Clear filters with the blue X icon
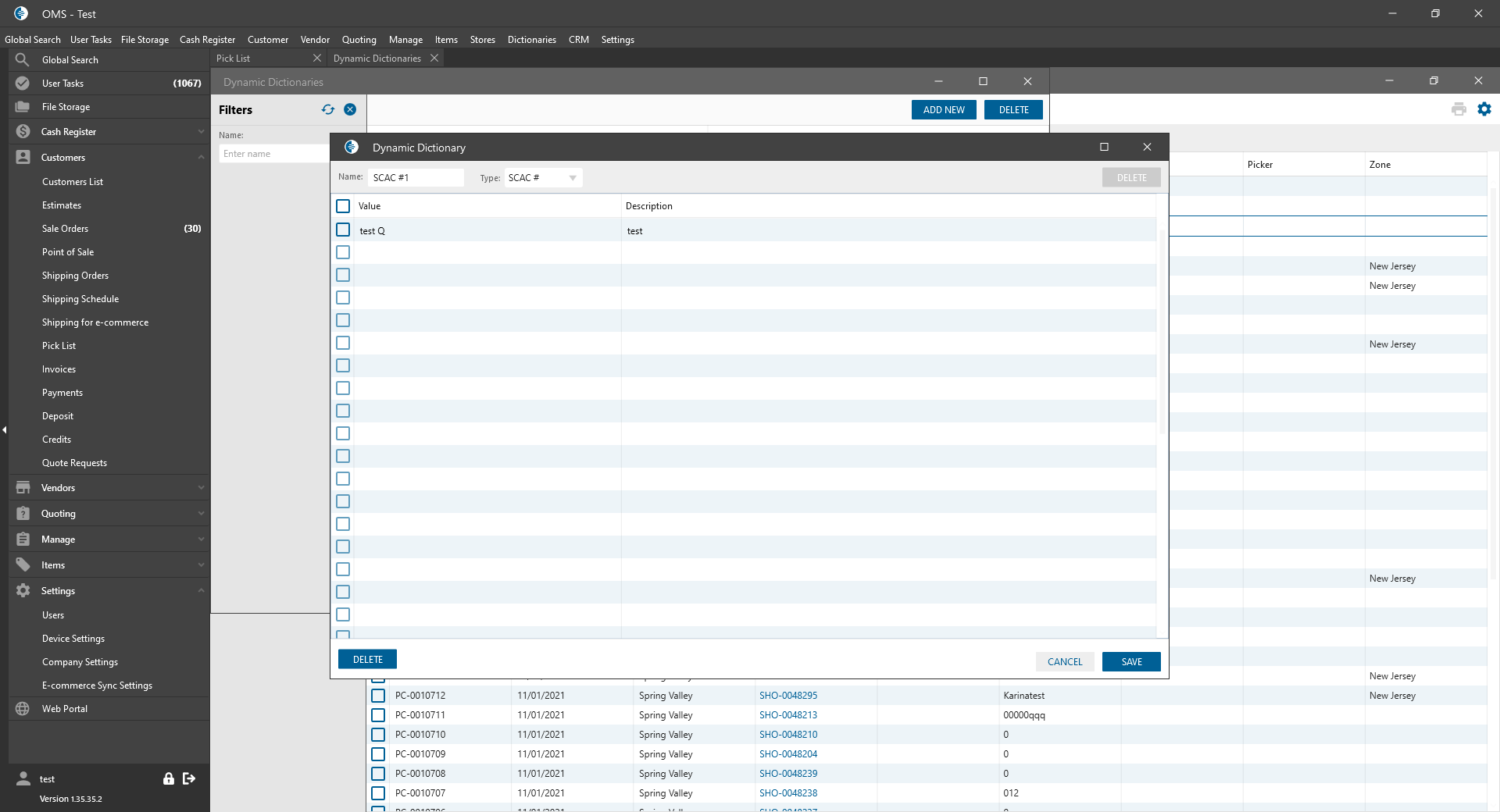This screenshot has height=812, width=1500. tap(350, 110)
